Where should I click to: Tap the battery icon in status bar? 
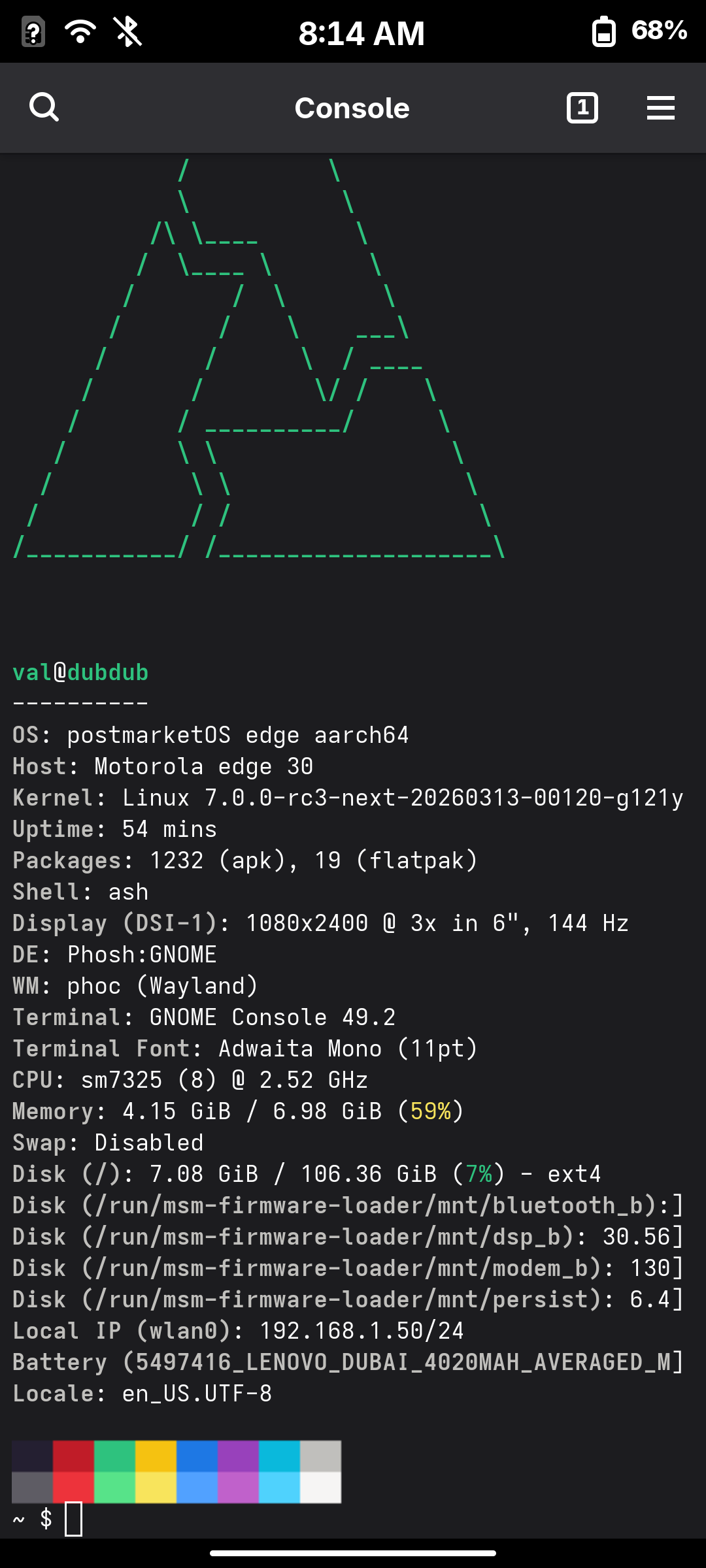pos(604,31)
